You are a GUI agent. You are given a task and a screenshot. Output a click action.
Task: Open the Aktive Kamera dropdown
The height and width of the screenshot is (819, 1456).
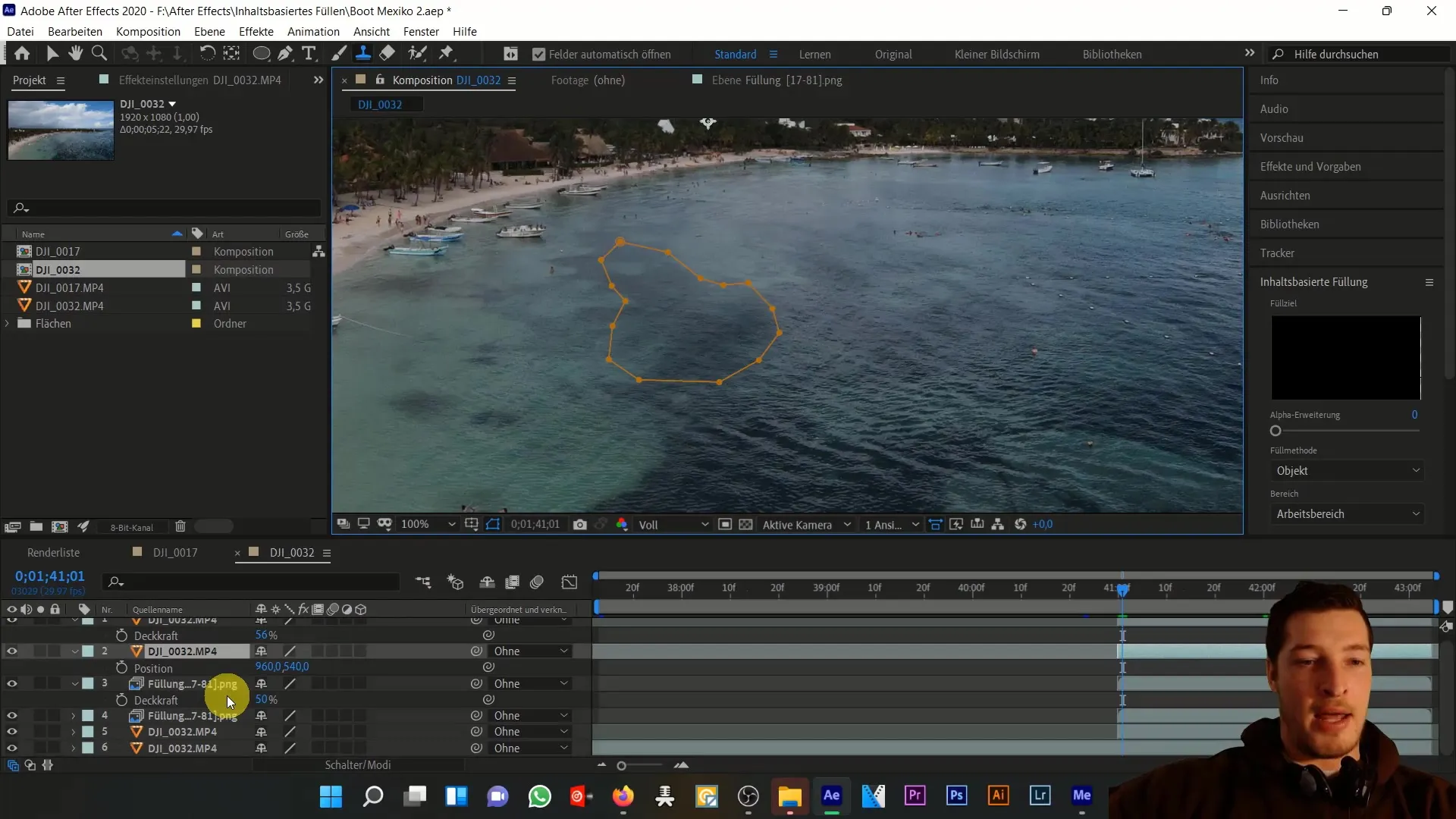pyautogui.click(x=807, y=525)
